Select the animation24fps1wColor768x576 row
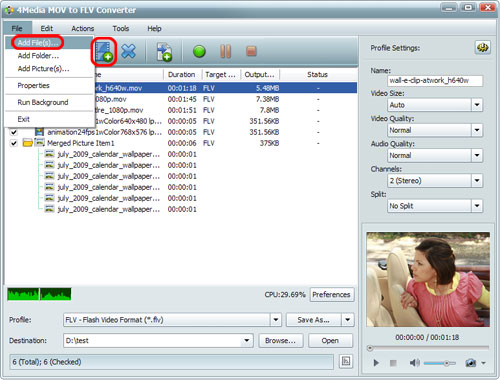The width and height of the screenshot is (500, 380). pyautogui.click(x=182, y=132)
